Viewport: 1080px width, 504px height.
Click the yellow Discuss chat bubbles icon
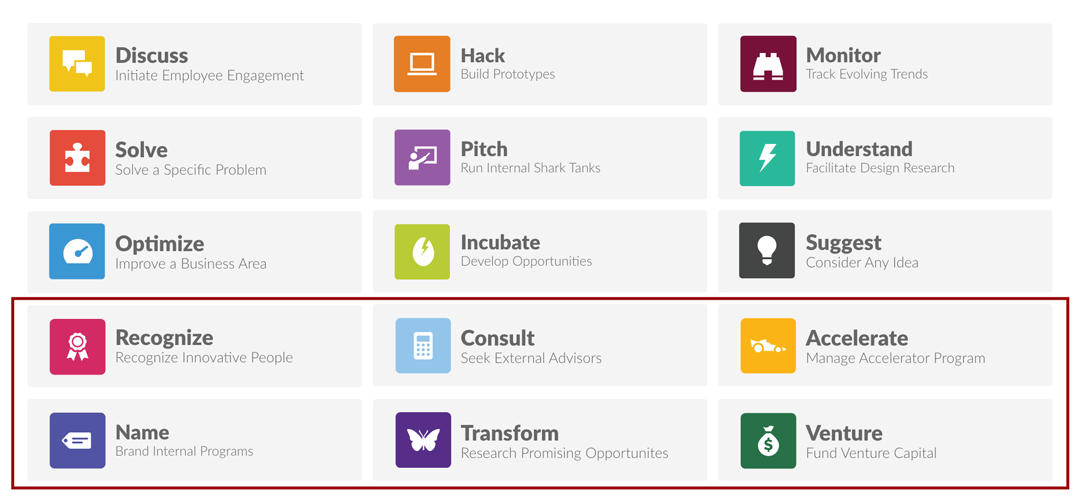[77, 63]
